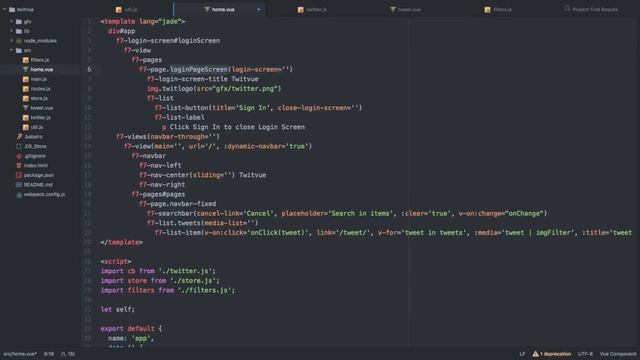Click the twitvue project root folder icon
Viewport: 640px width, 360px height.
click(x=12, y=9)
